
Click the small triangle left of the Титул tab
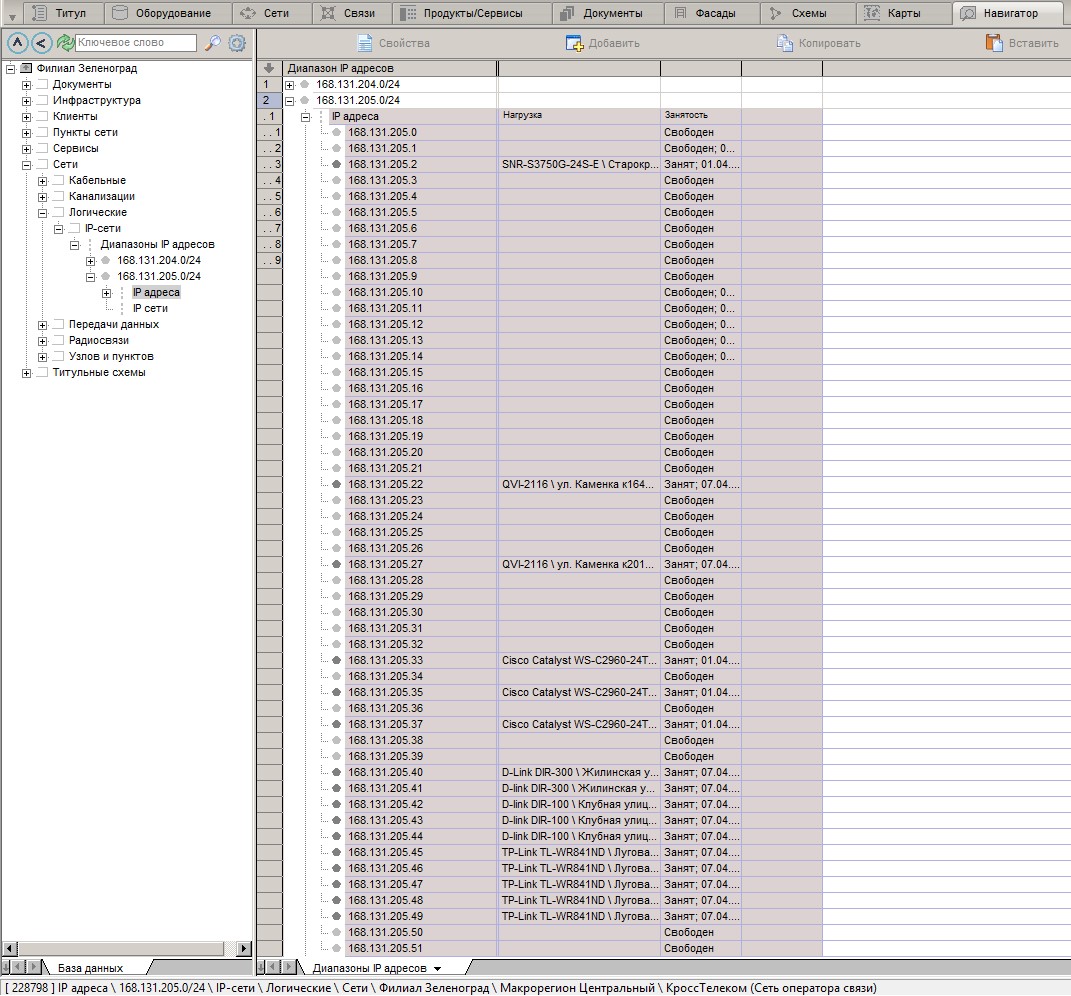point(12,16)
